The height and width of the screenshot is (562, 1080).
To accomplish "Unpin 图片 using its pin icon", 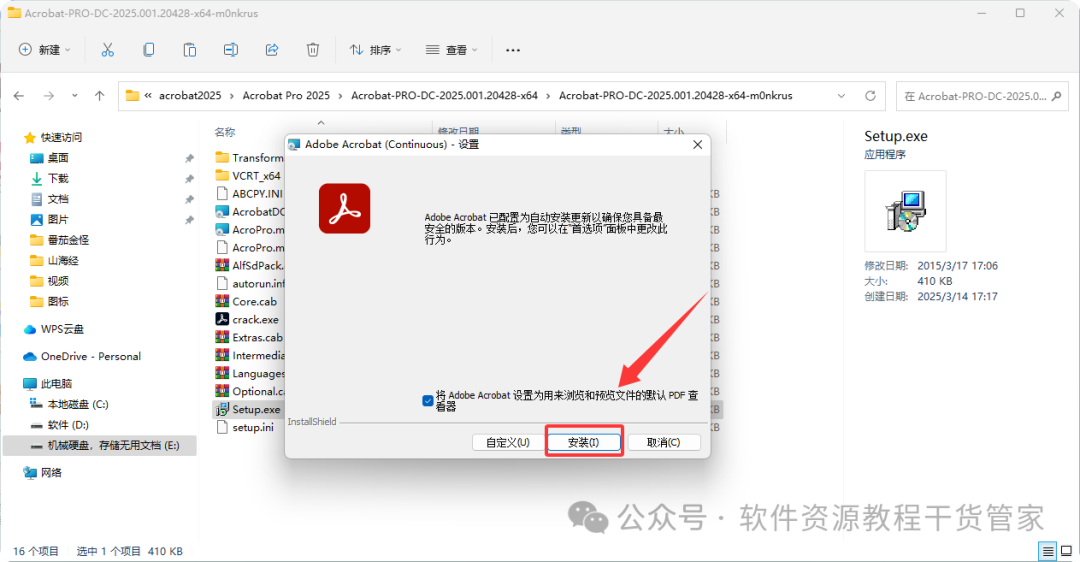I will (x=189, y=220).
